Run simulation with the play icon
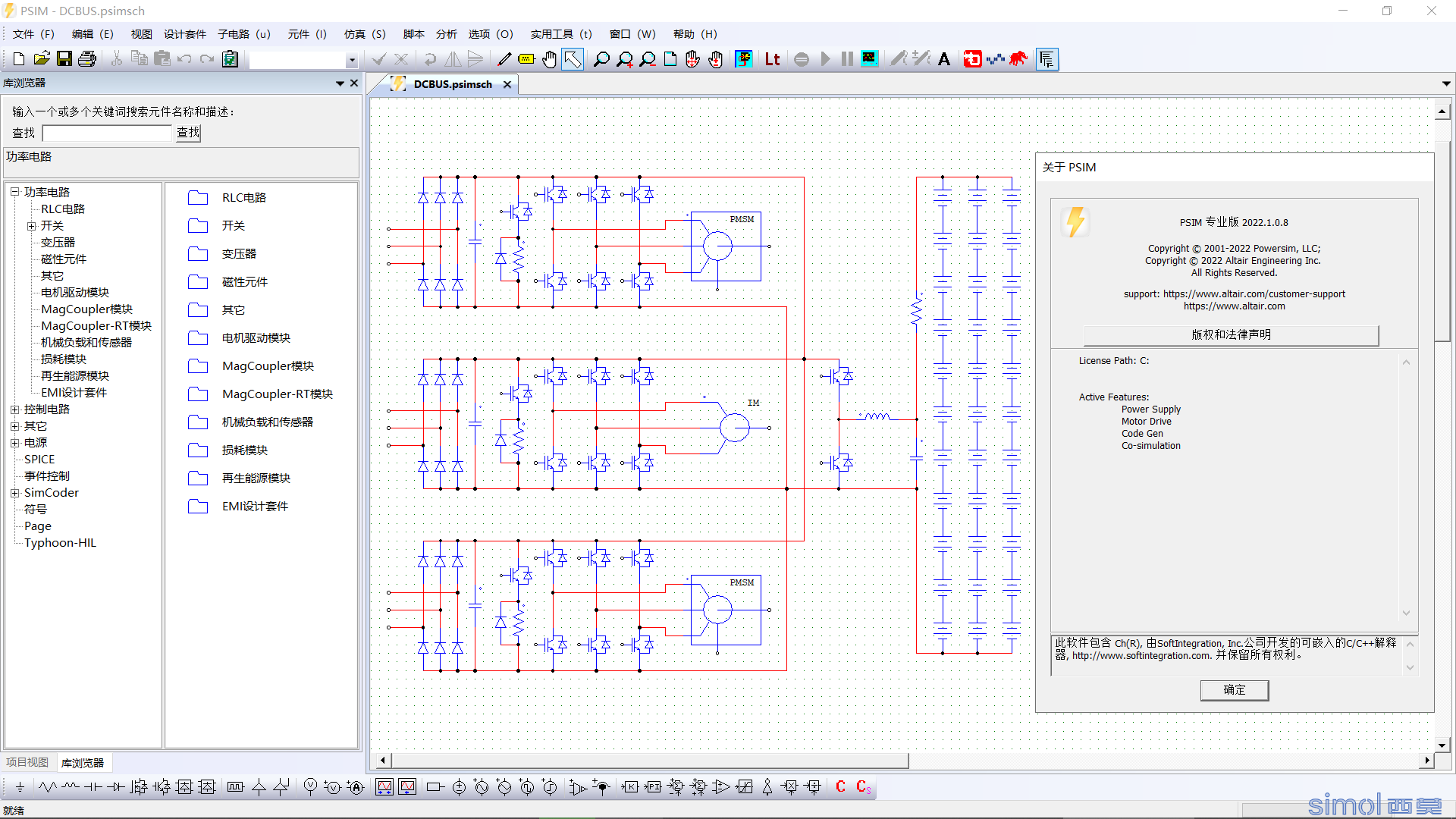 pyautogui.click(x=825, y=59)
